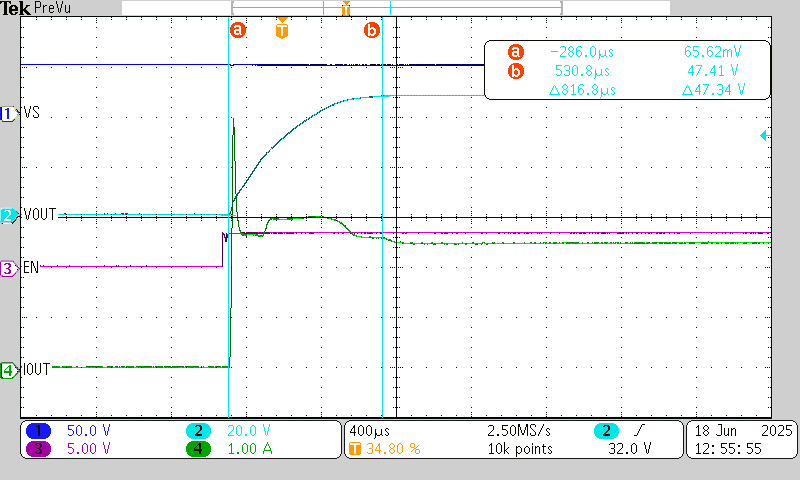Click the Tek logo in the corner
This screenshot has height=480, width=800.
point(15,8)
